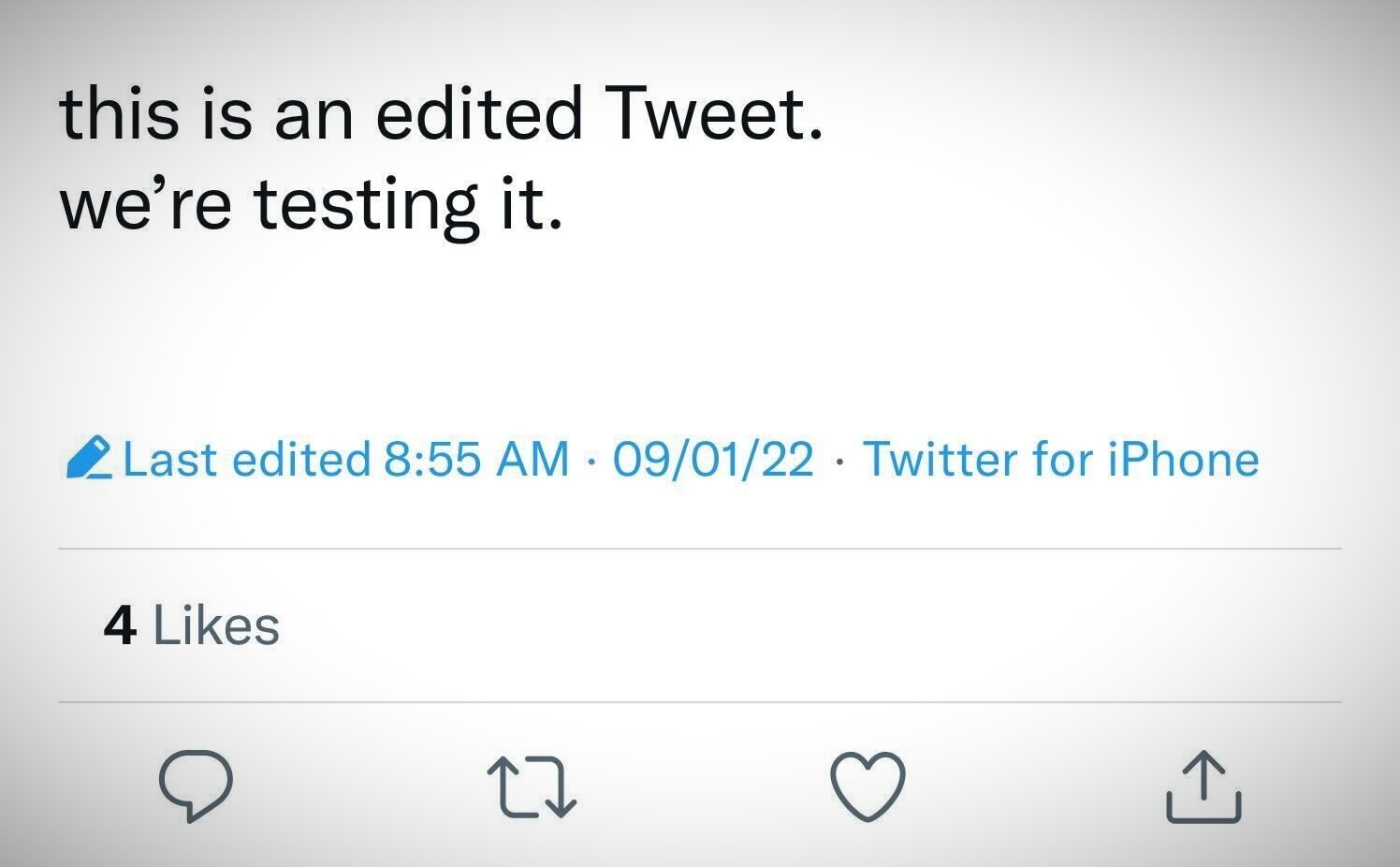View who liked via "4 Likes"

[x=192, y=625]
